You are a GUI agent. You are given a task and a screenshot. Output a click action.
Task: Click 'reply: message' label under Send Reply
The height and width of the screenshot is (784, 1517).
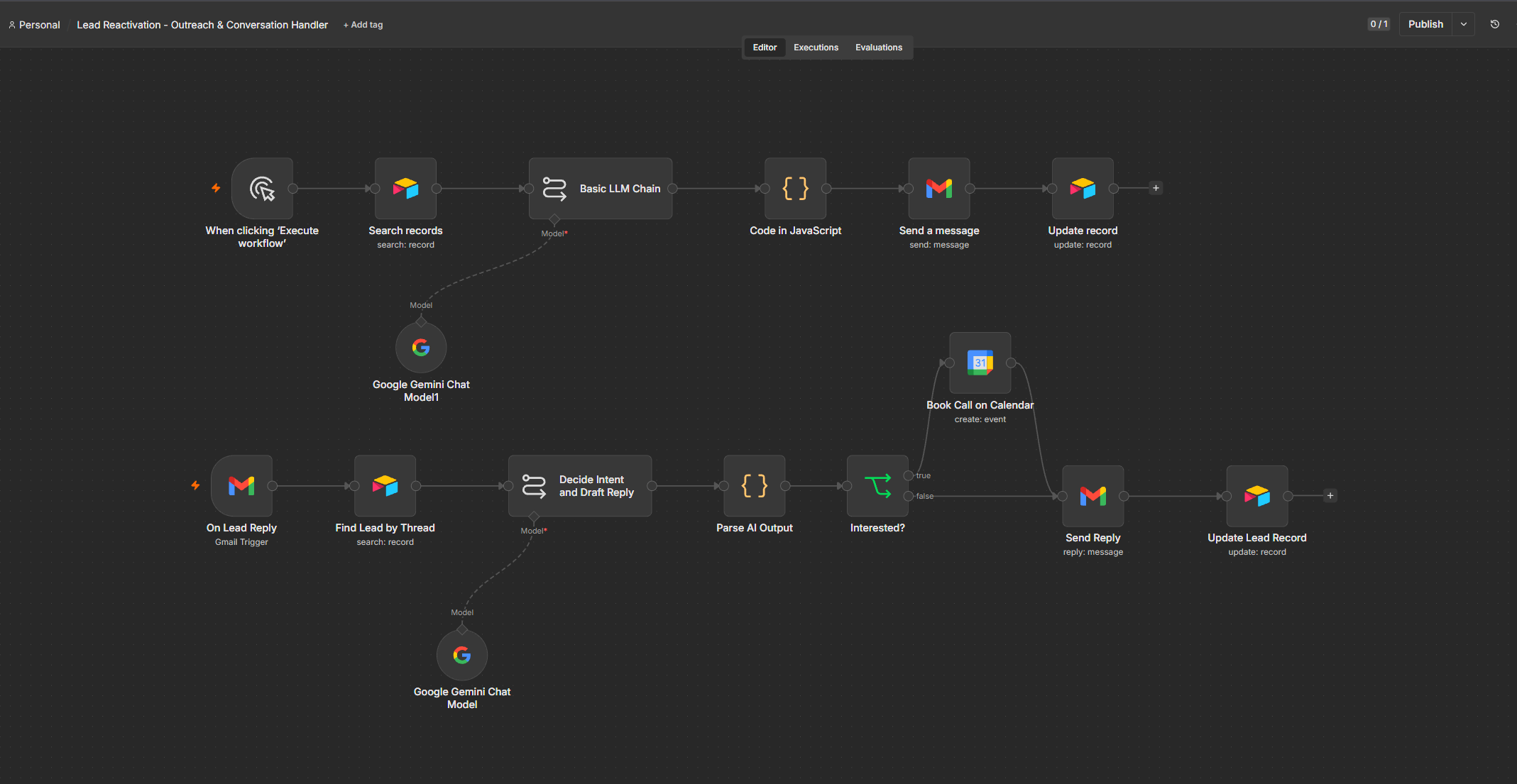click(1092, 552)
